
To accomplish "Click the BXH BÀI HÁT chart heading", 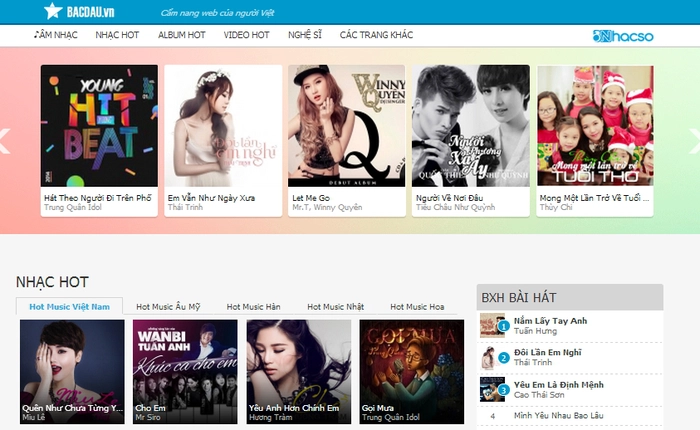I will pyautogui.click(x=519, y=297).
